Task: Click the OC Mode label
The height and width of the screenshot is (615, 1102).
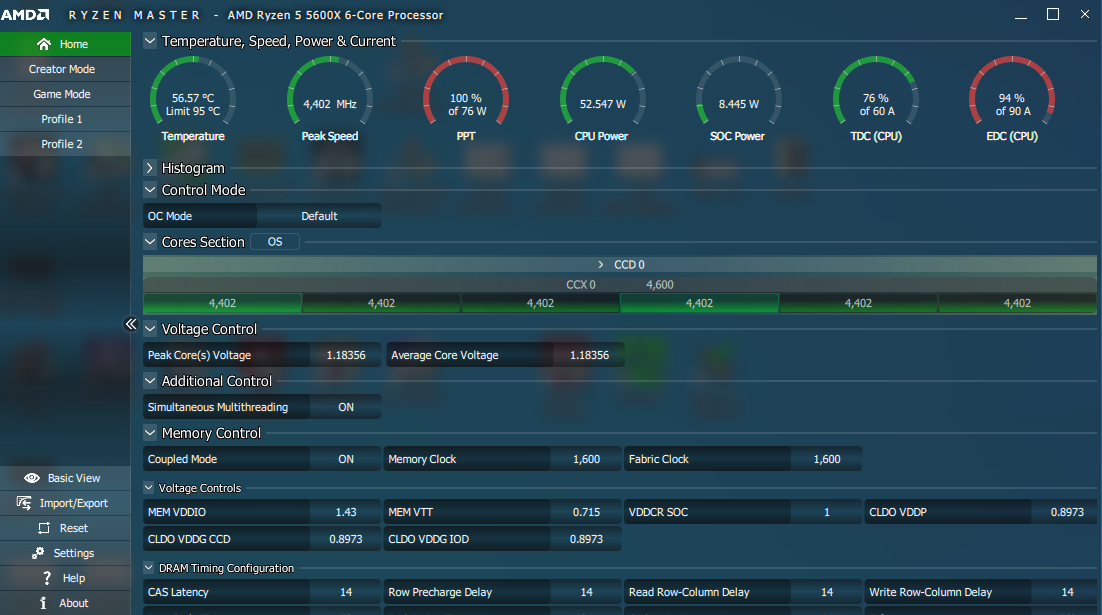Action: tap(169, 216)
